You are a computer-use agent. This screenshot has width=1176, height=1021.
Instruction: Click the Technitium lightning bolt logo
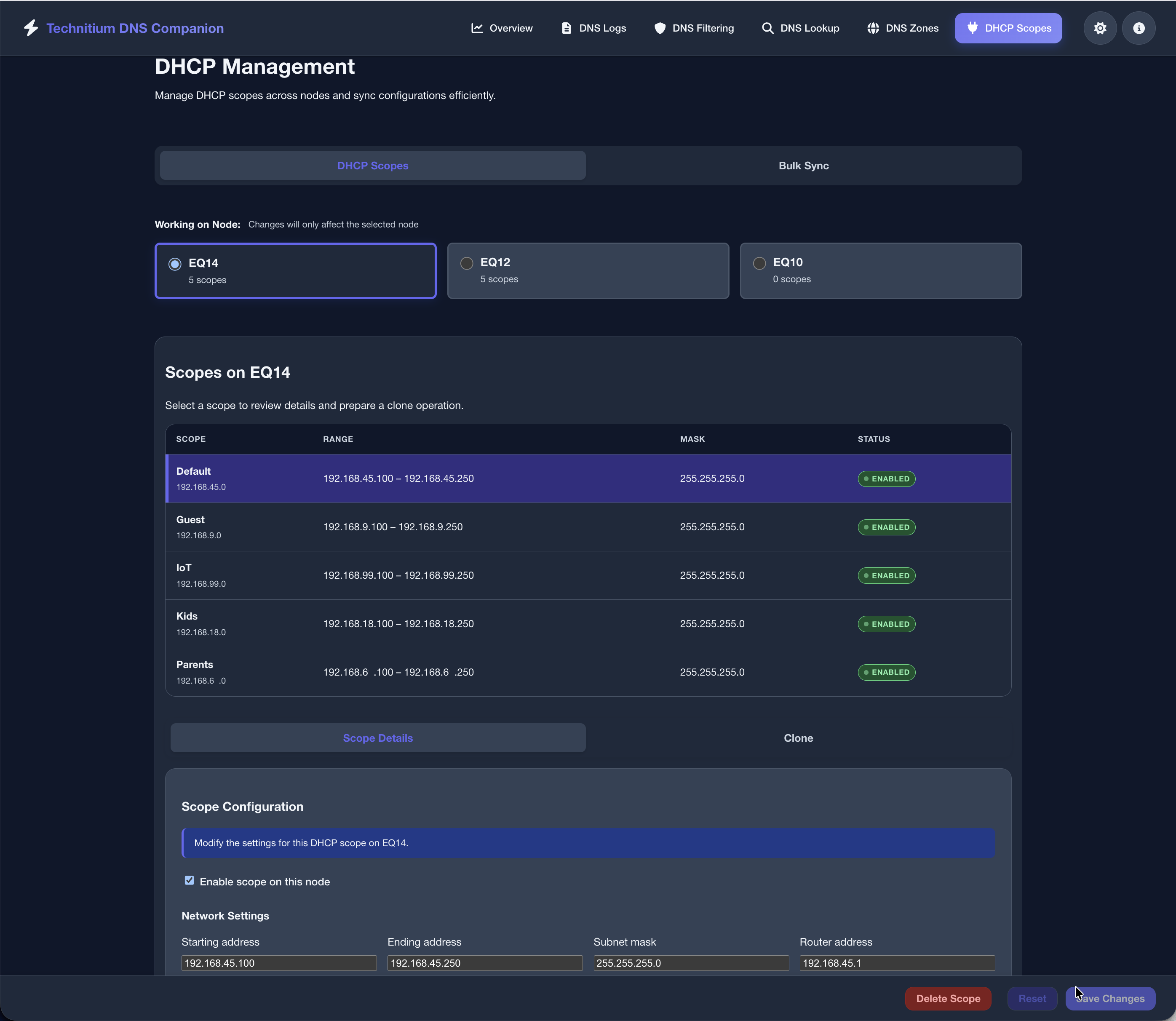click(x=31, y=27)
